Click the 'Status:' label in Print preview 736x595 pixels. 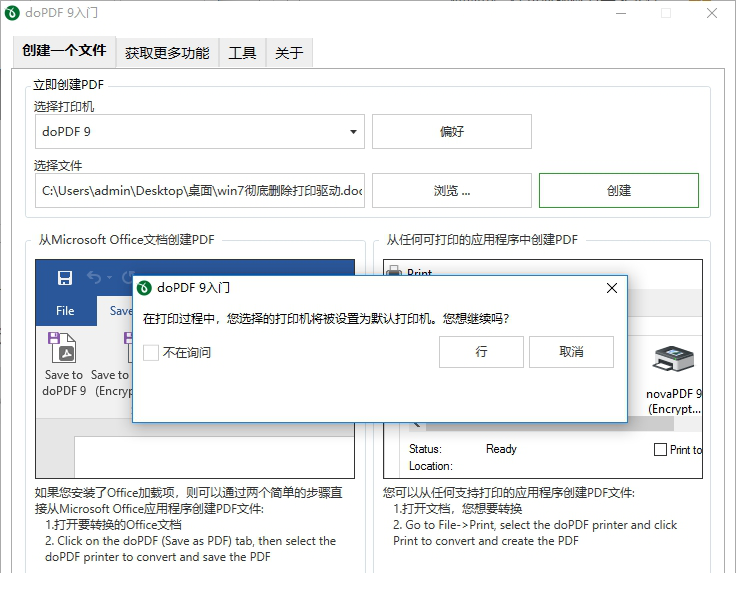[425, 449]
